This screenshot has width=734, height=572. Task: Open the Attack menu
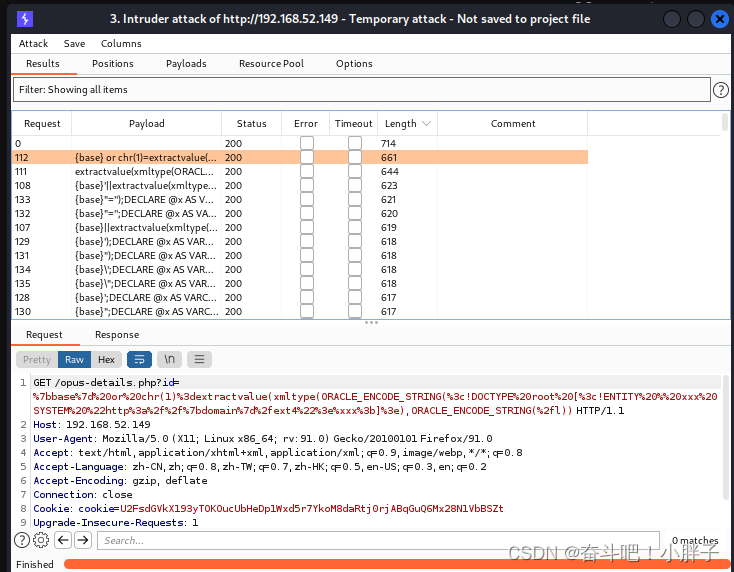(33, 44)
